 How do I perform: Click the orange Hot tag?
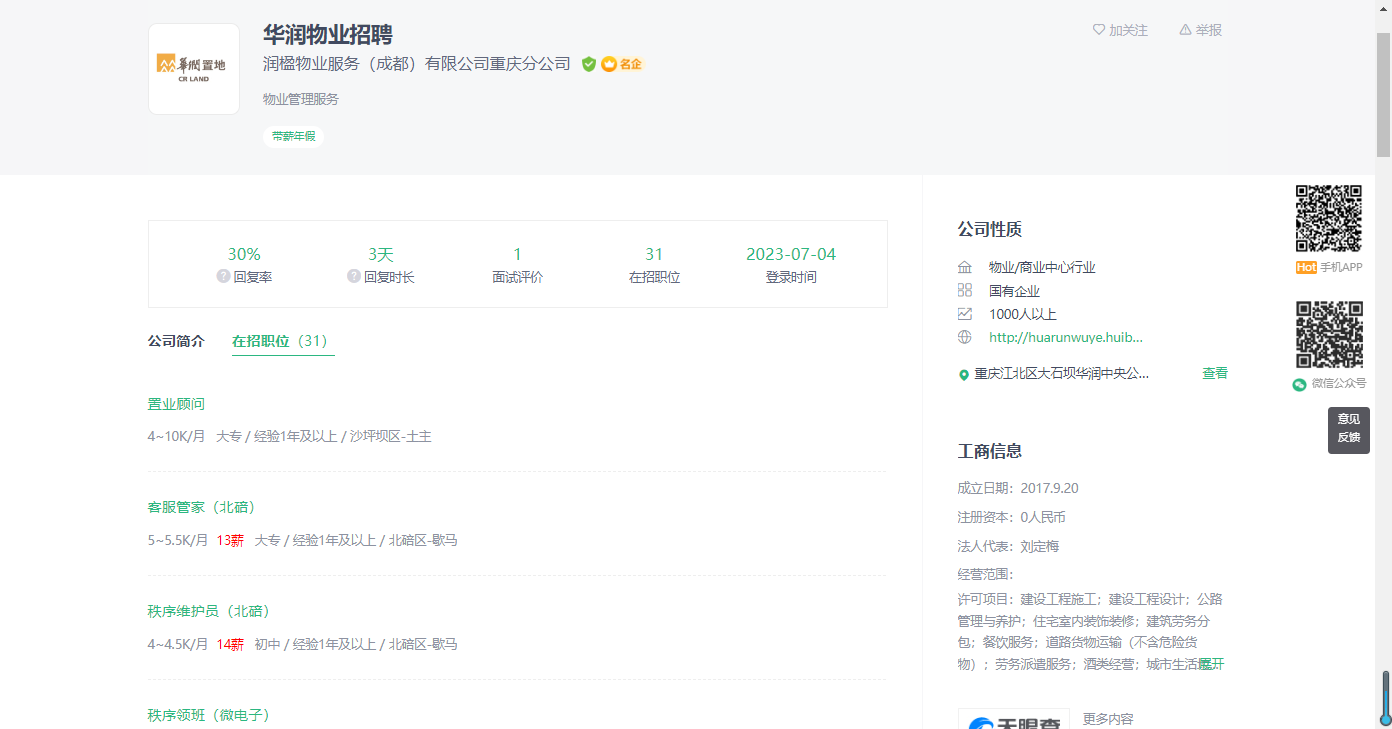pos(1306,267)
